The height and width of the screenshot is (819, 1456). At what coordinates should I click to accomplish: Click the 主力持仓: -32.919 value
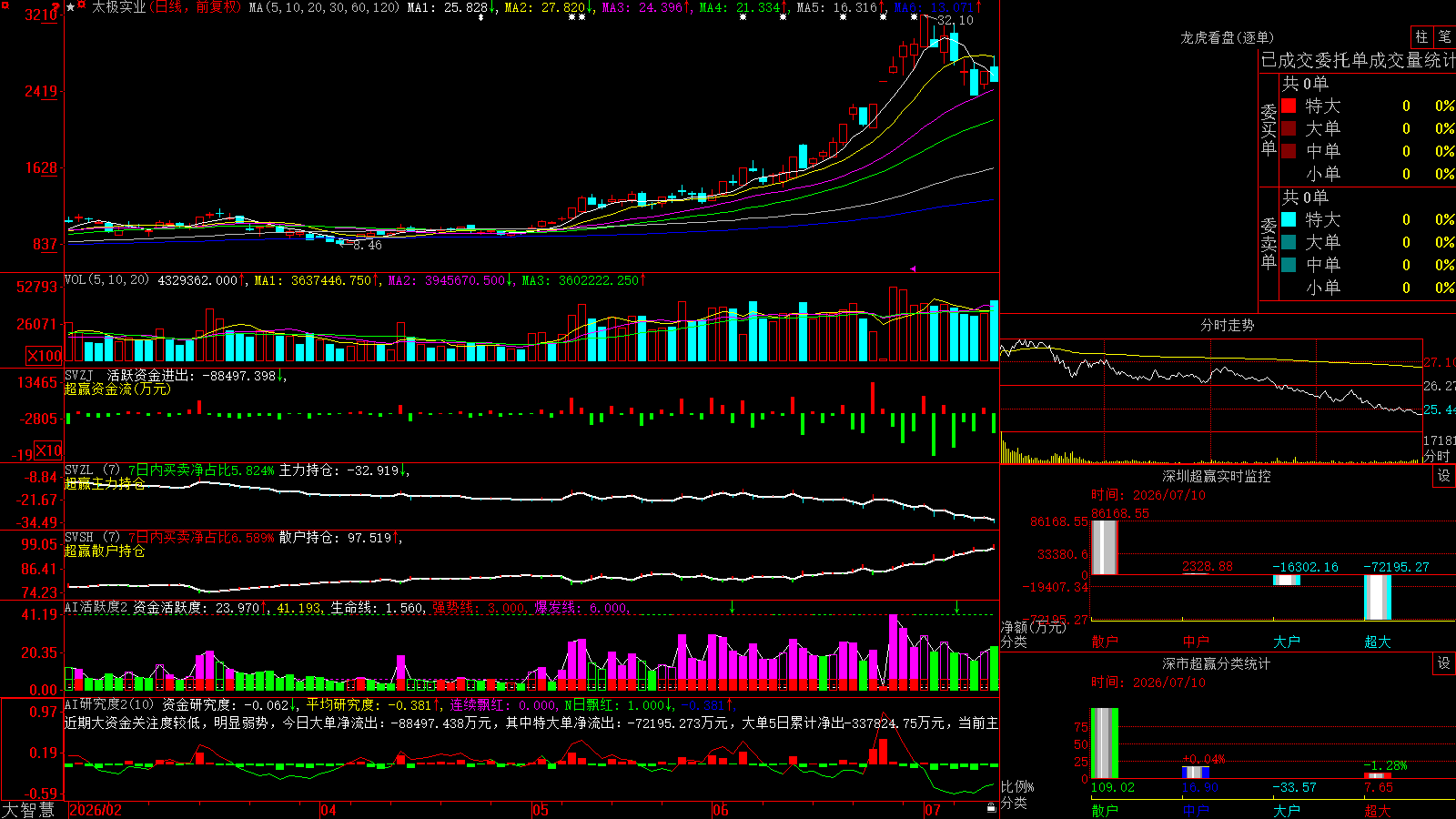pyautogui.click(x=339, y=470)
